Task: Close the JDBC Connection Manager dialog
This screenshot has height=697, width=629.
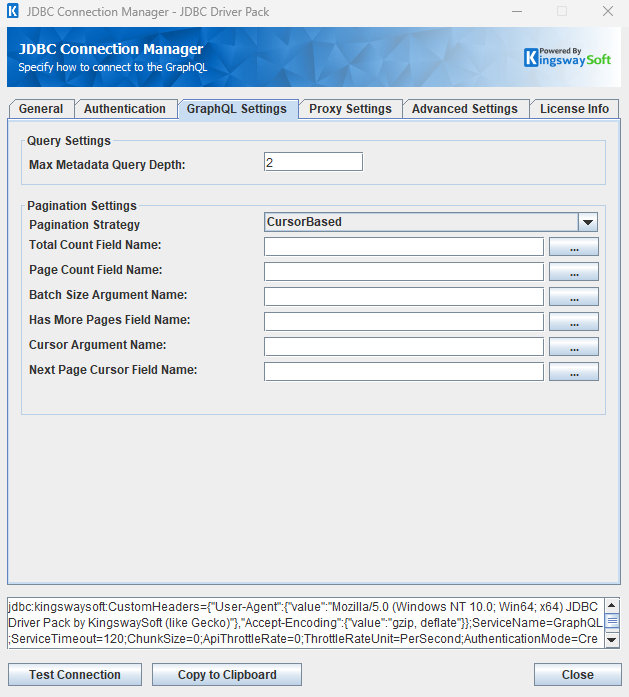Action: point(577,675)
